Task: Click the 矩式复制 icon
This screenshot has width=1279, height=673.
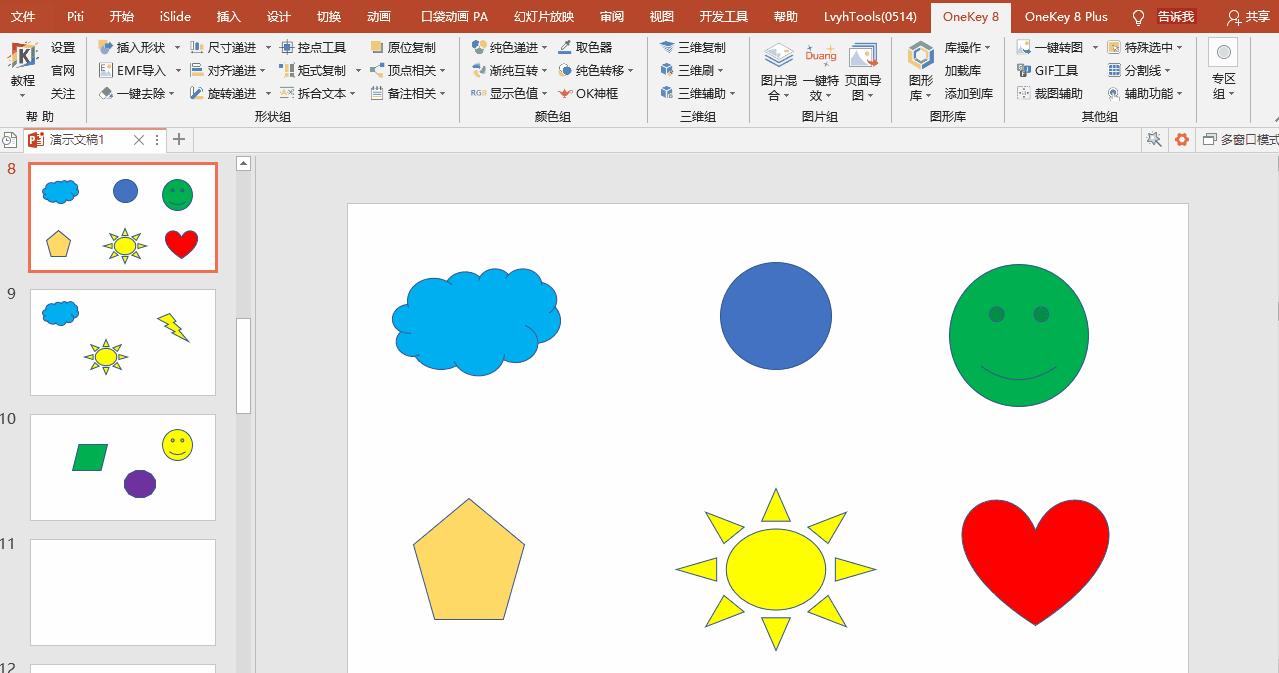Action: coord(287,70)
